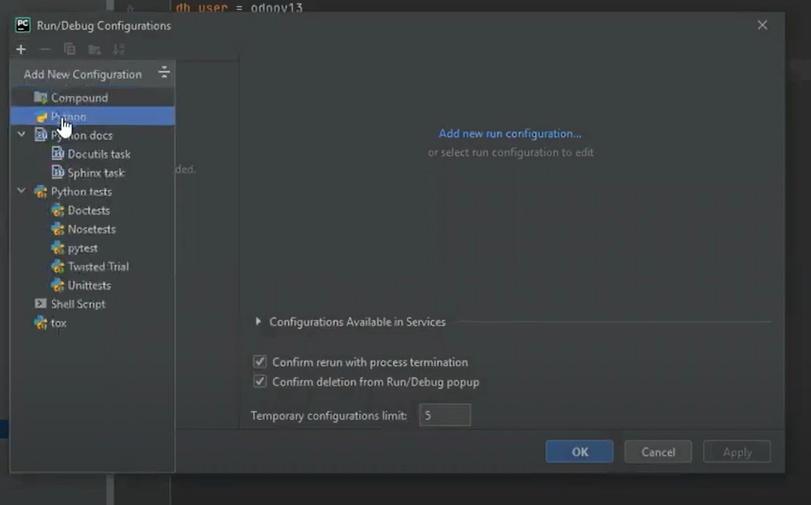Close the Run/Debug Configurations dialog
Image resolution: width=811 pixels, height=505 pixels.
tap(762, 25)
